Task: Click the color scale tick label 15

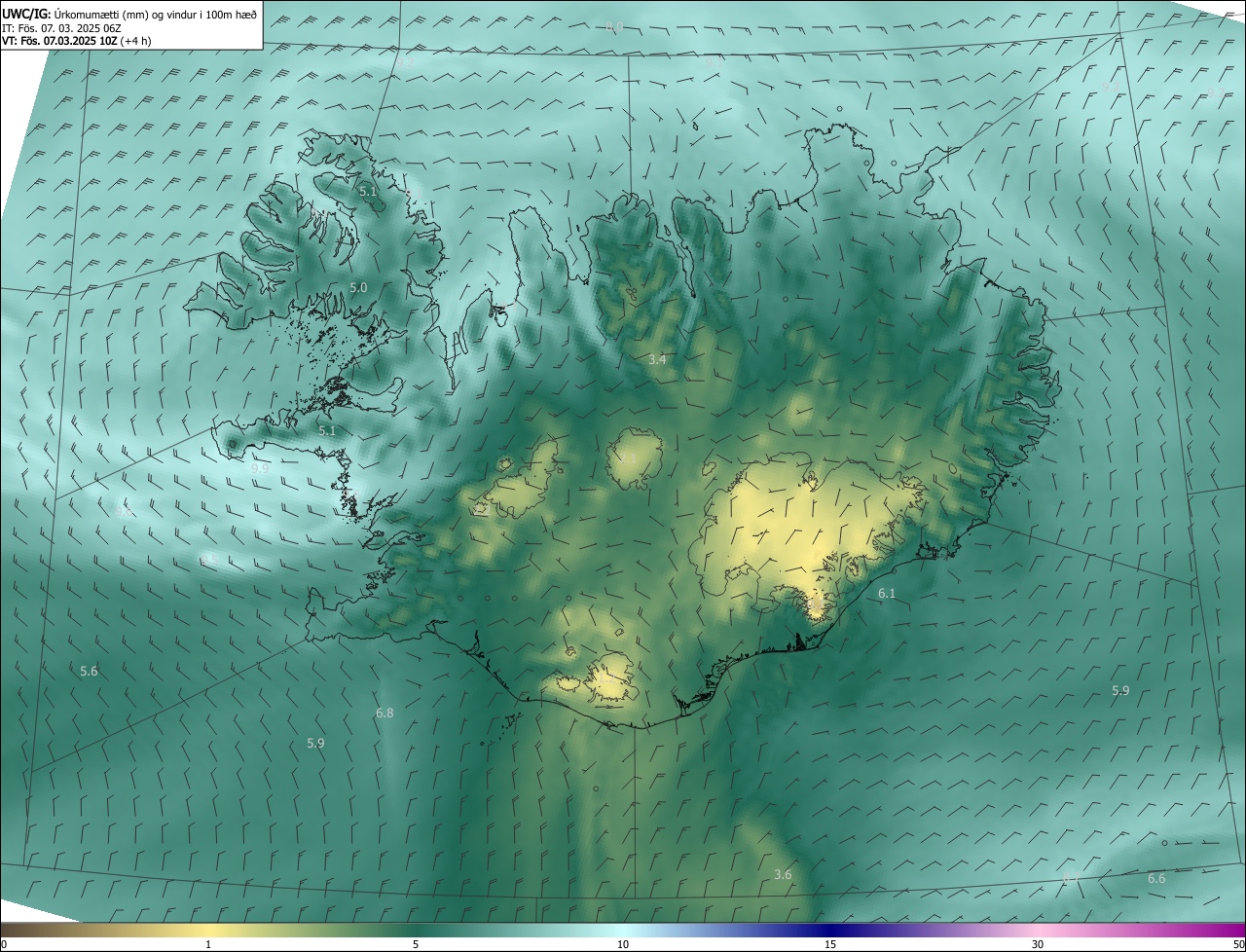Action: click(830, 944)
